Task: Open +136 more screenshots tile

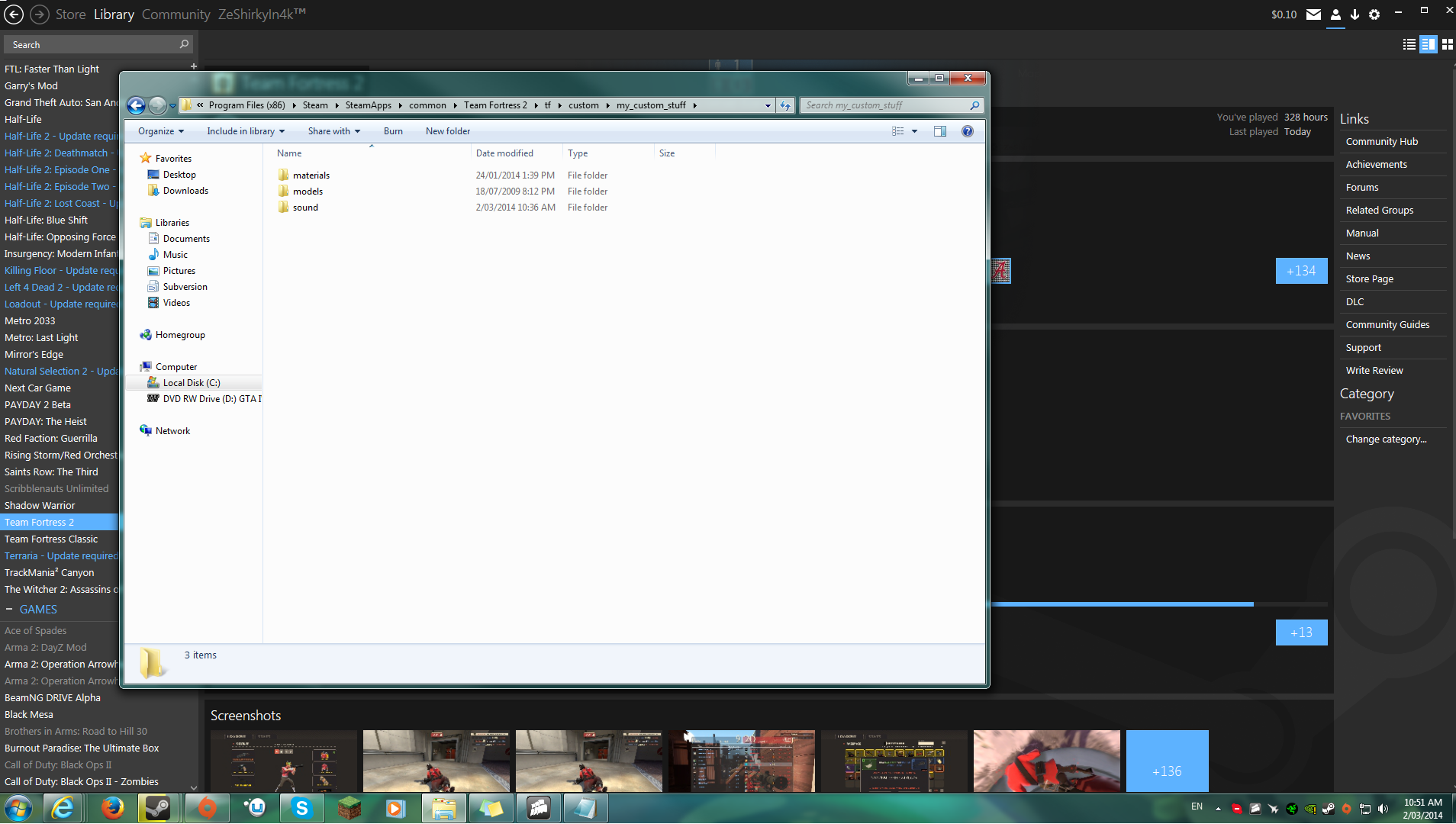Action: pos(1167,761)
